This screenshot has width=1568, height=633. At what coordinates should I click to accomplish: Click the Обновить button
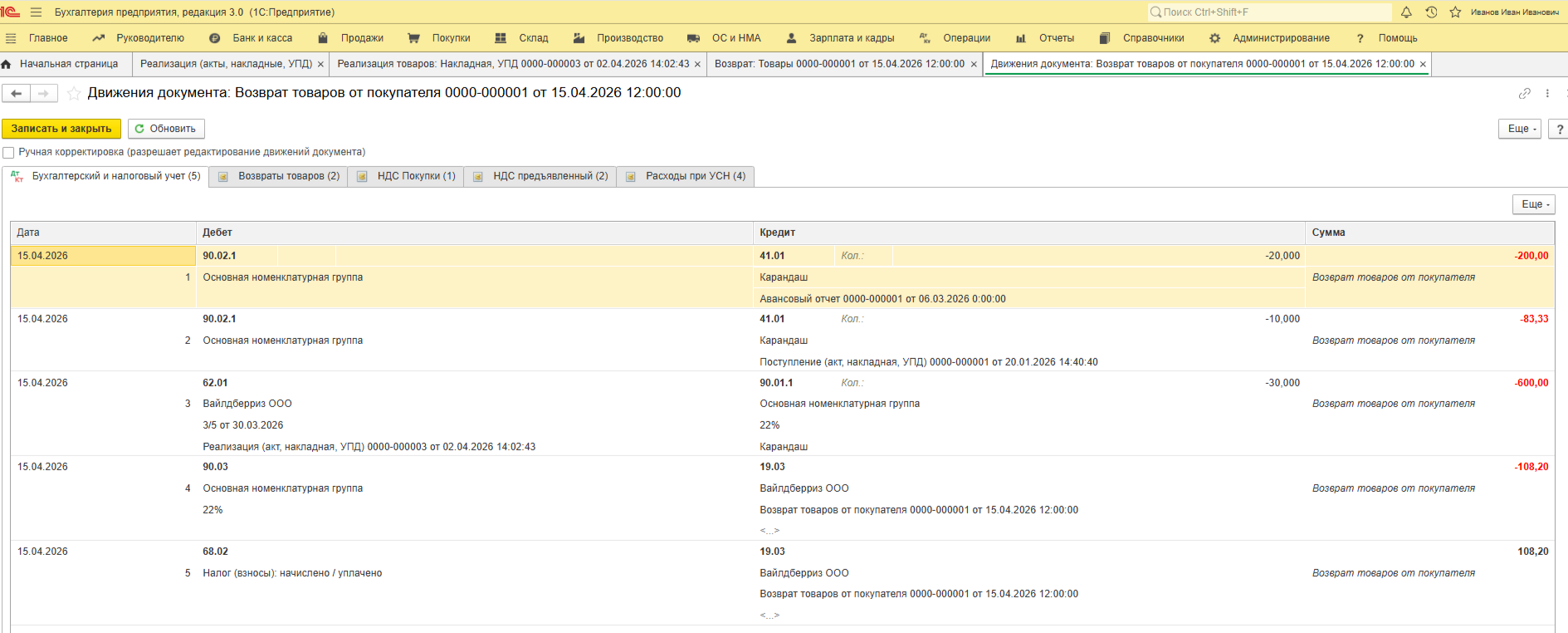pos(166,129)
